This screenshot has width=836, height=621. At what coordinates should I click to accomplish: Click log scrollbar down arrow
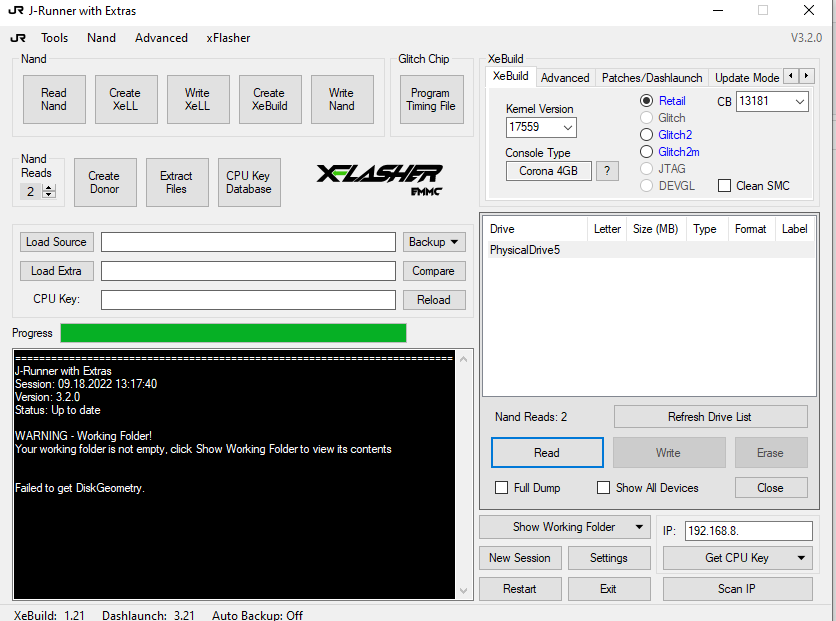point(463,591)
